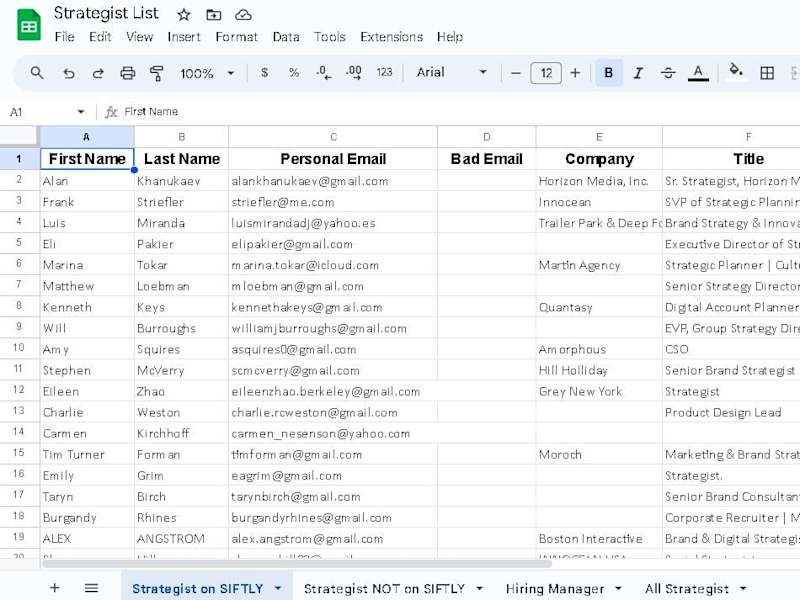Open Strategist NOT on SIFTLY tab arrow
This screenshot has height=600, width=800.
(479, 588)
